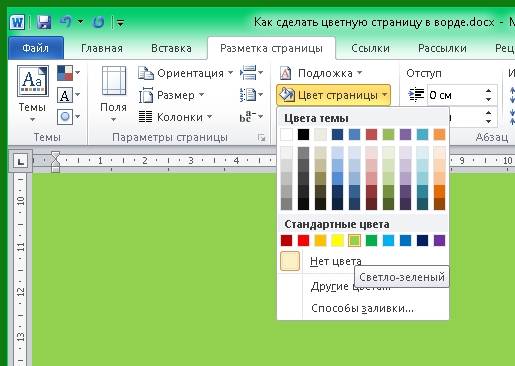The width and height of the screenshot is (515, 366).
Task: Open the Рассылки tab
Action: point(442,48)
